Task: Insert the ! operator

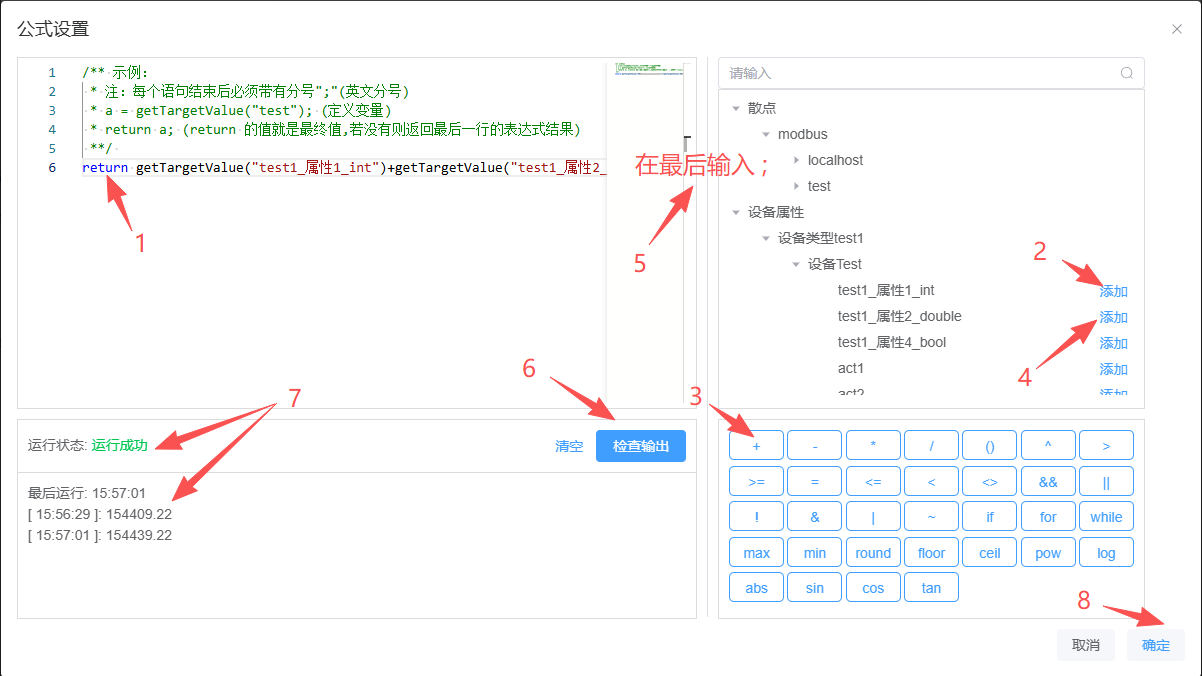Action: tap(756, 517)
